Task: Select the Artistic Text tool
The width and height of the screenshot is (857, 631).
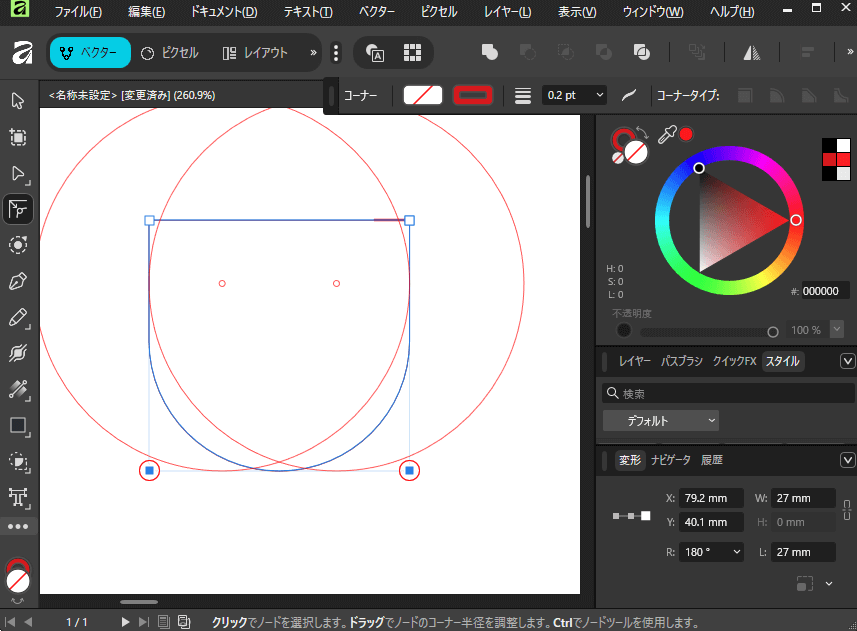Action: click(x=18, y=497)
